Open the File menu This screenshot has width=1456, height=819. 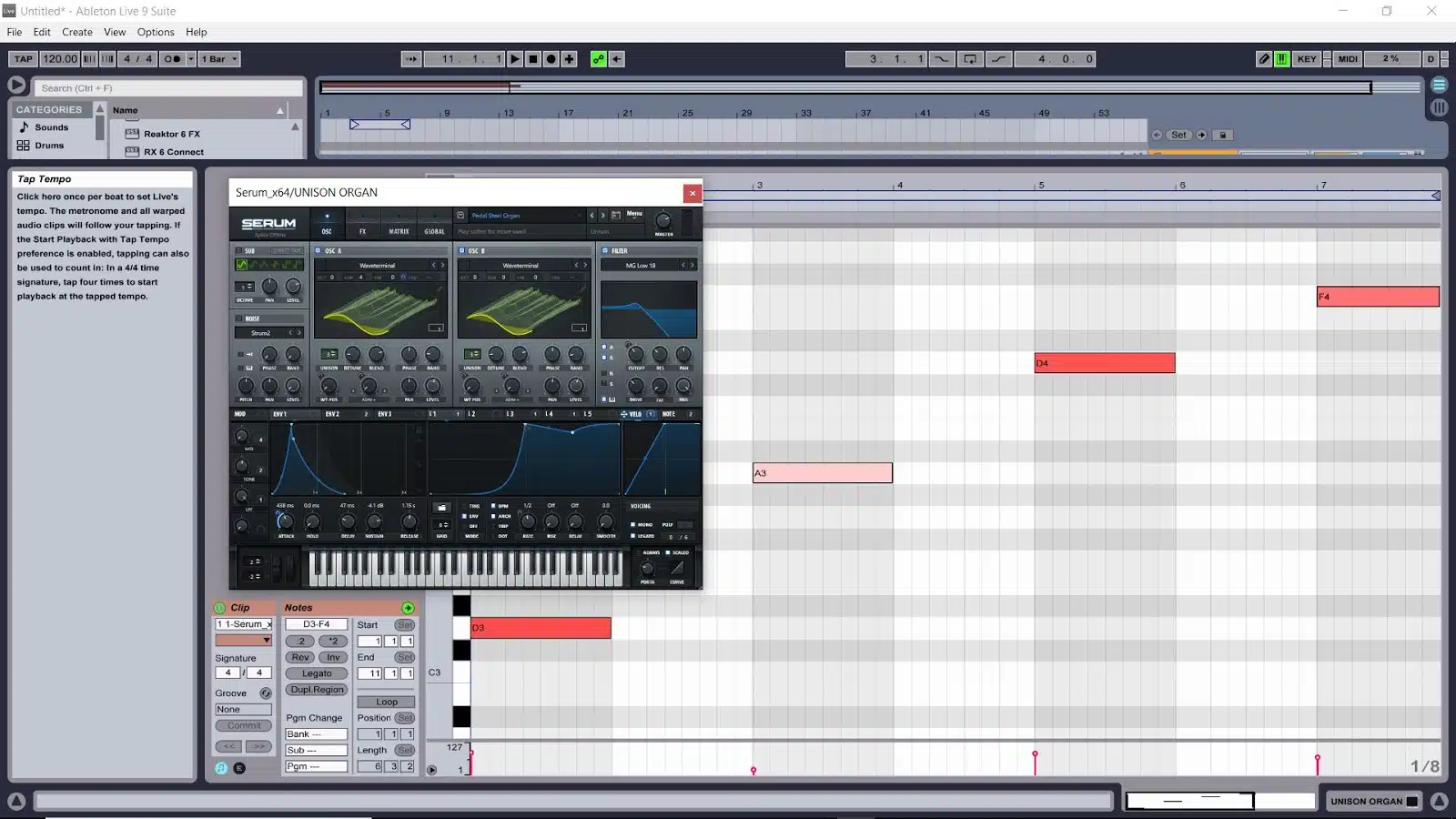pos(15,32)
